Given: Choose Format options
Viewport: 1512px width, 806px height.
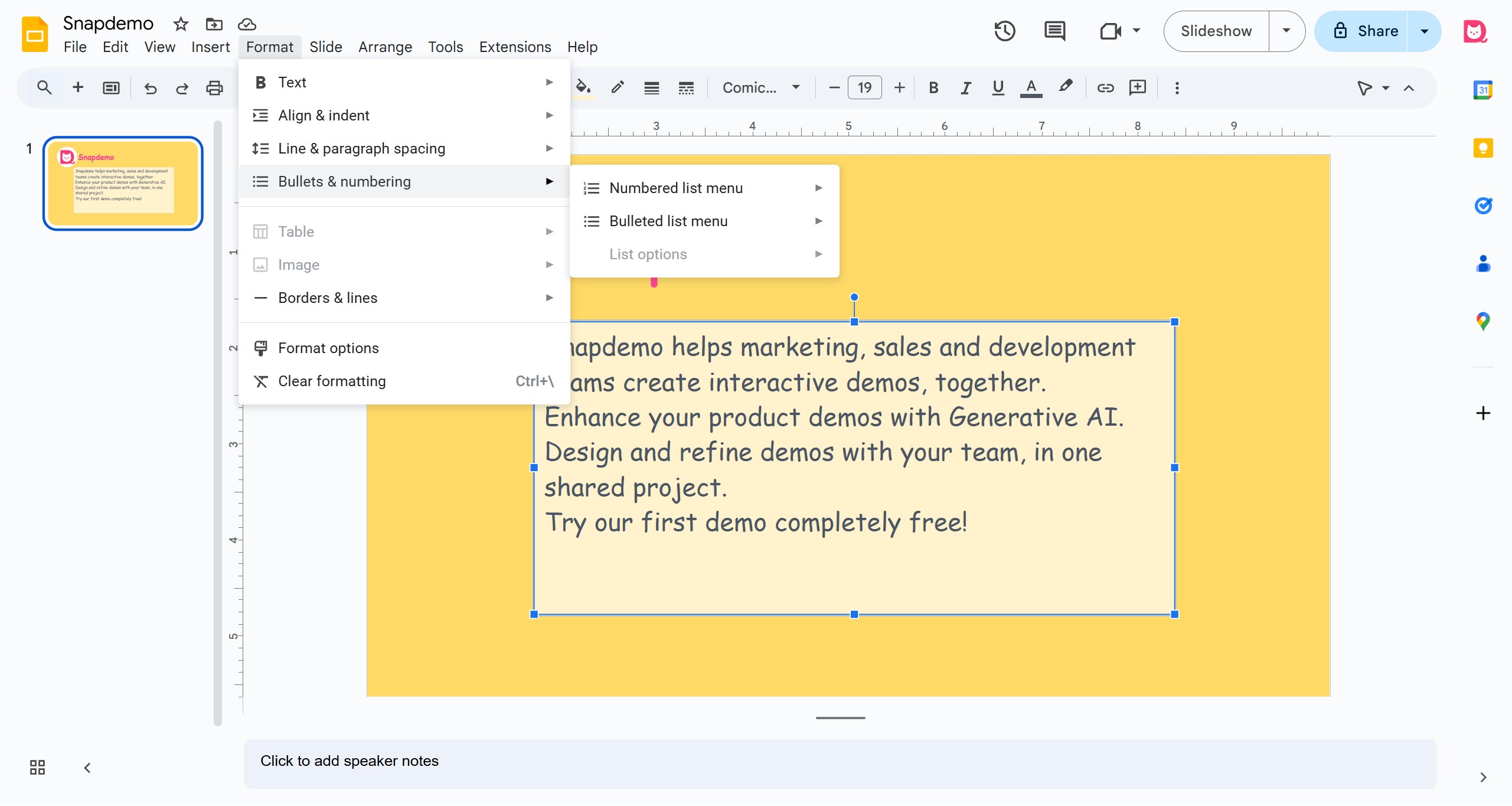Looking at the screenshot, I should click(x=404, y=348).
